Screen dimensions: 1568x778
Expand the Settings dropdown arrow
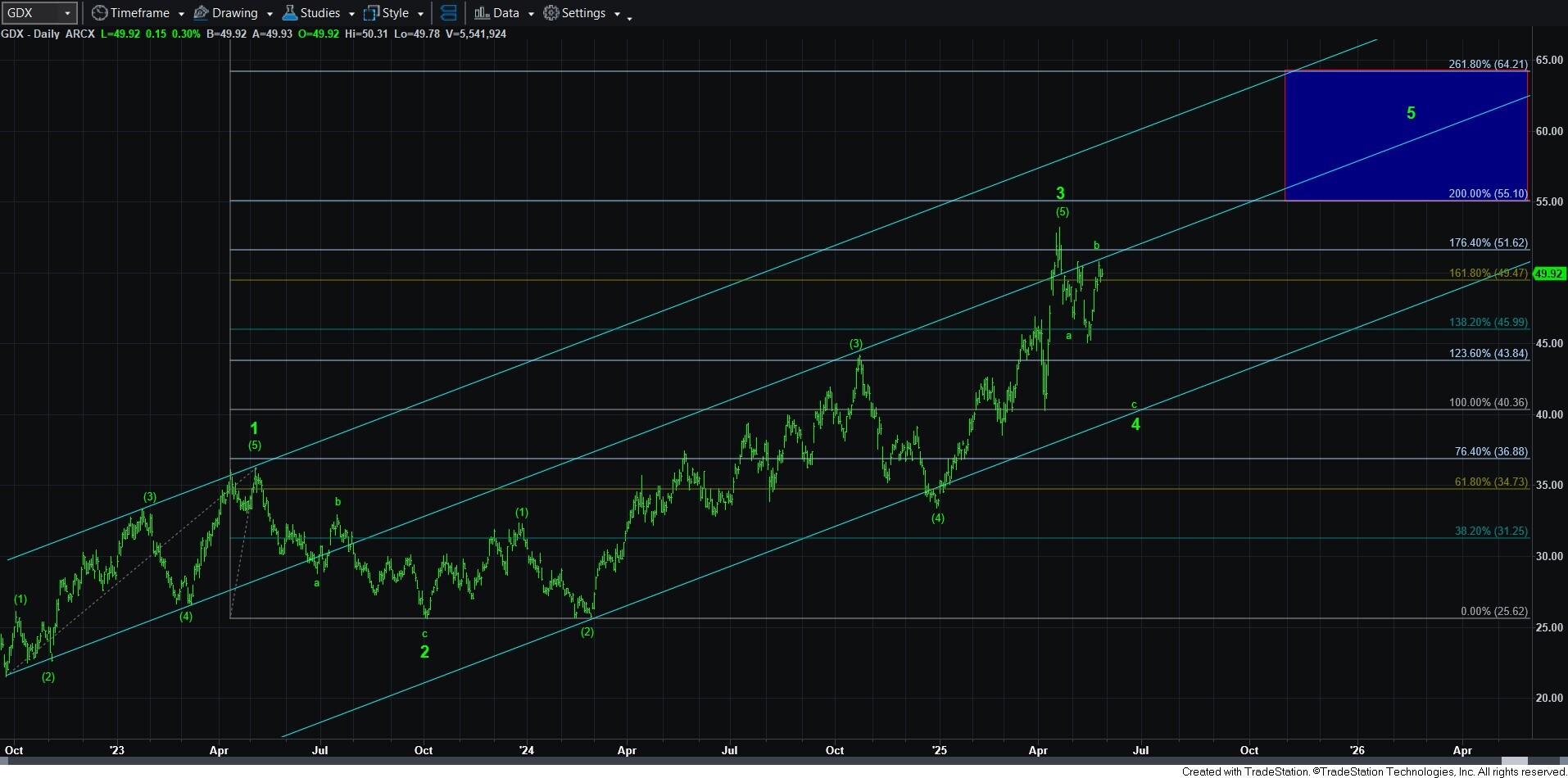coord(617,14)
